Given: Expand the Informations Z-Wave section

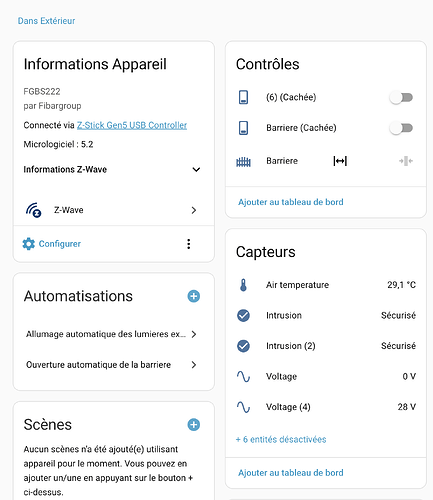Looking at the screenshot, I should click(112, 169).
